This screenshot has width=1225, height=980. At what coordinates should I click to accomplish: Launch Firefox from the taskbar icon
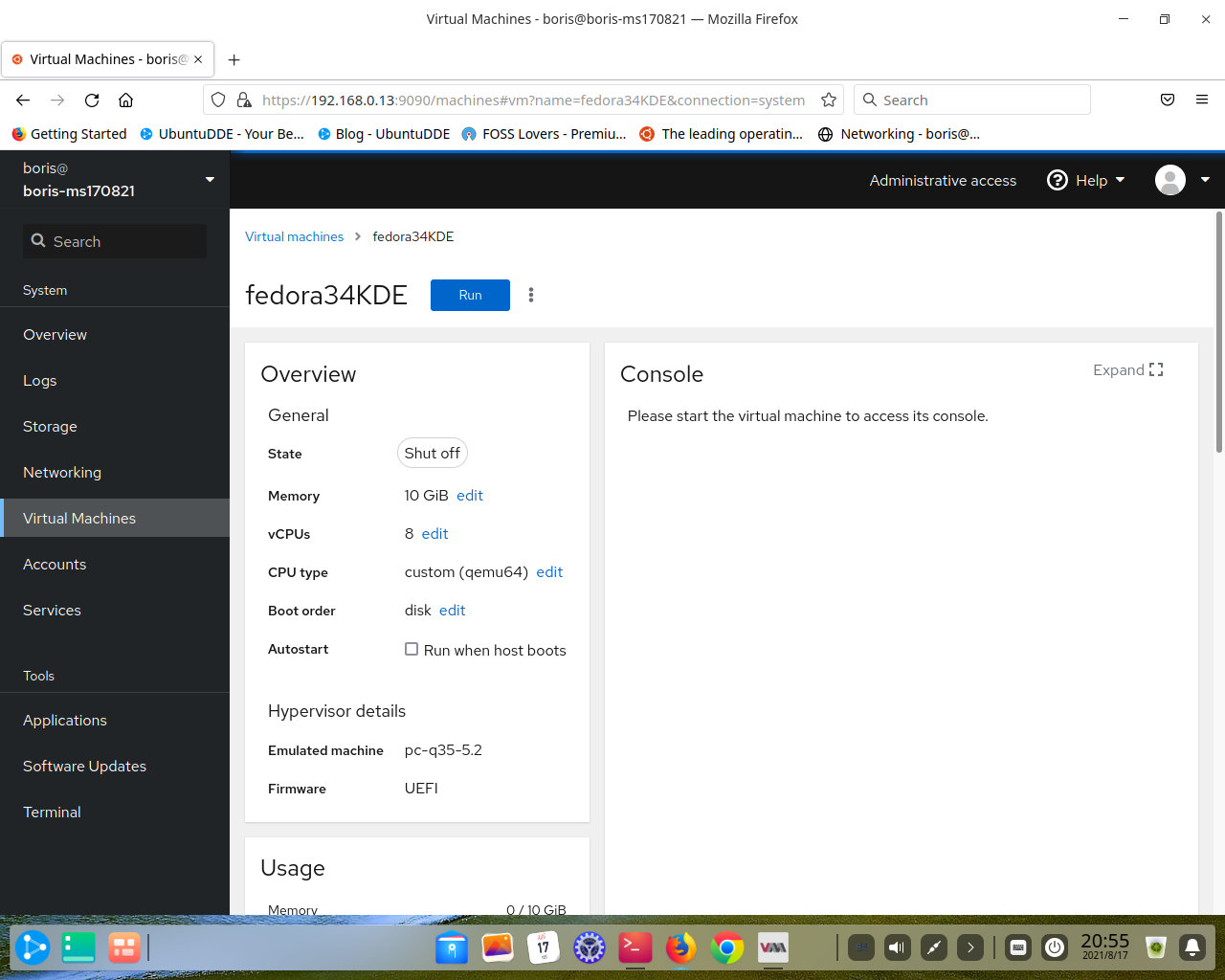tap(680, 947)
